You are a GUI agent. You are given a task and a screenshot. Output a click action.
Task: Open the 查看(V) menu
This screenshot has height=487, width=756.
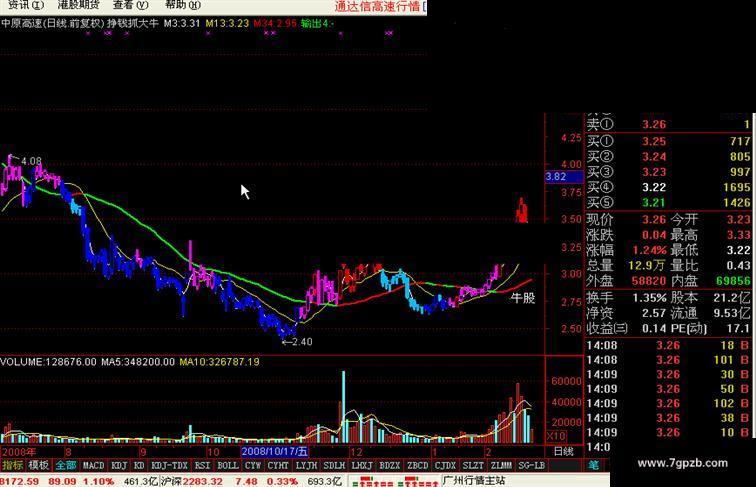tap(130, 5)
